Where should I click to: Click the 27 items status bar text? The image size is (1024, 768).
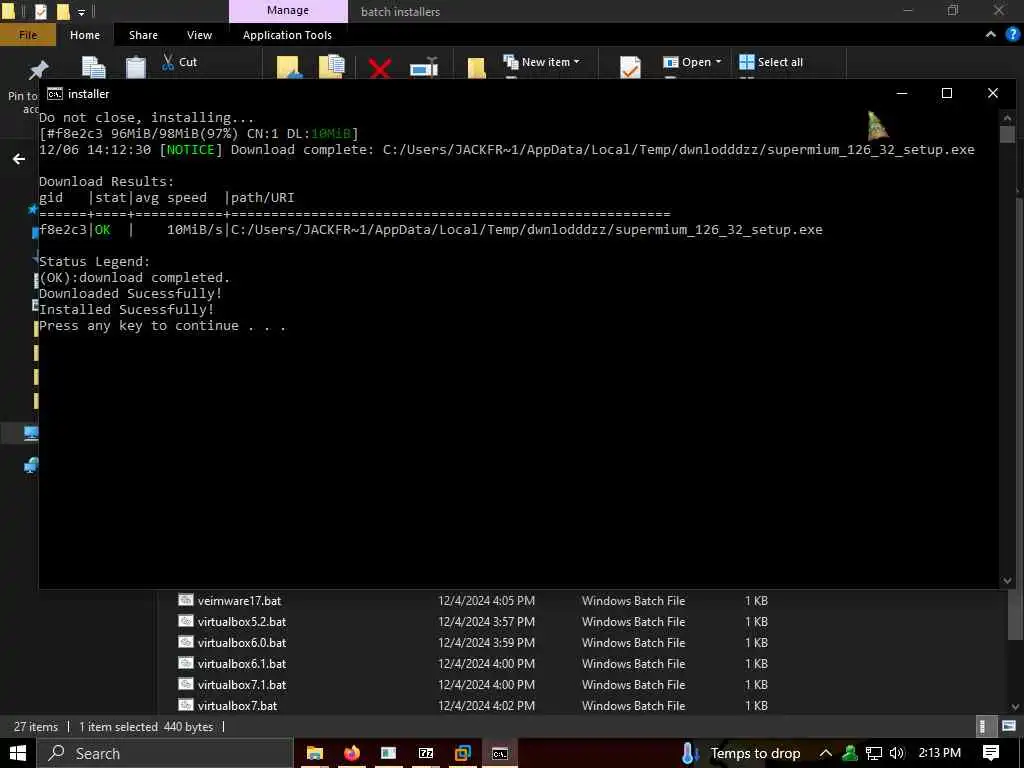coord(35,726)
